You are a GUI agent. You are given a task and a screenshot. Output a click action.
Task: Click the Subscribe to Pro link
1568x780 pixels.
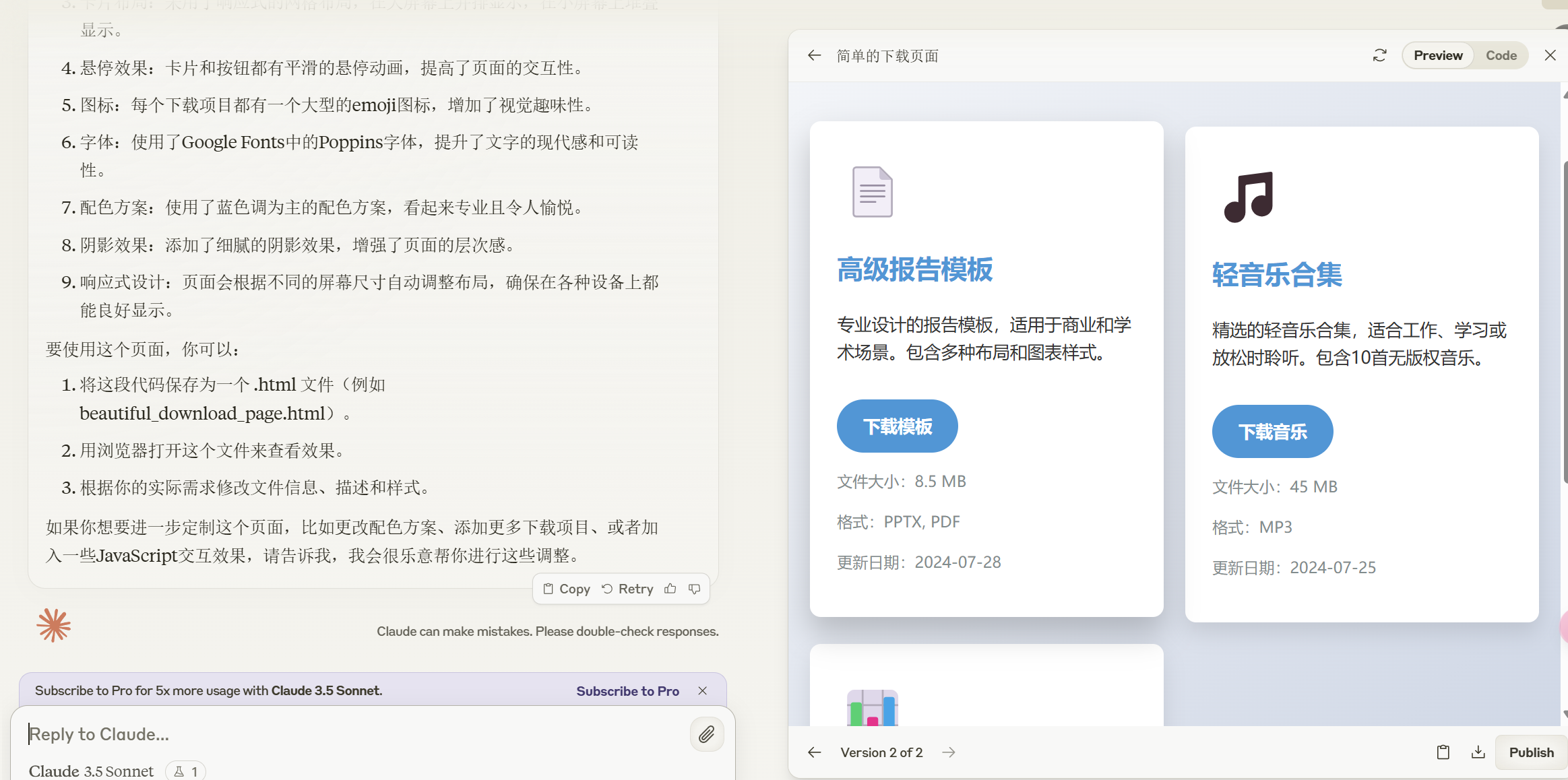(x=627, y=691)
